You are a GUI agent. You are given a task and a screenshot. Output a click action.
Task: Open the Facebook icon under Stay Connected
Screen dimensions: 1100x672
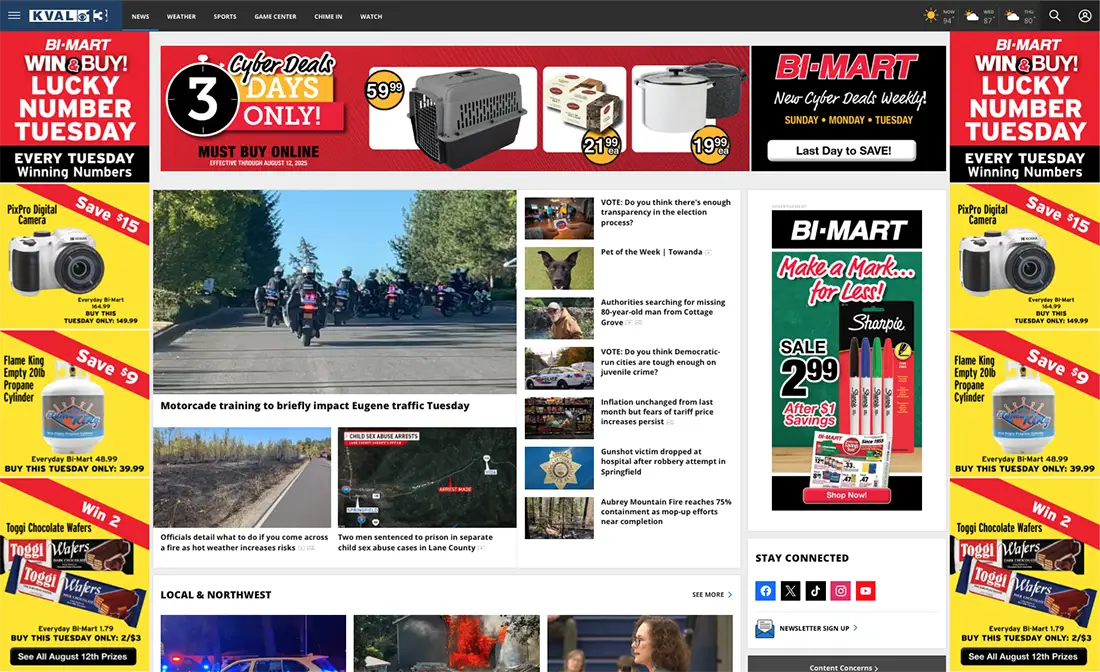pos(765,591)
